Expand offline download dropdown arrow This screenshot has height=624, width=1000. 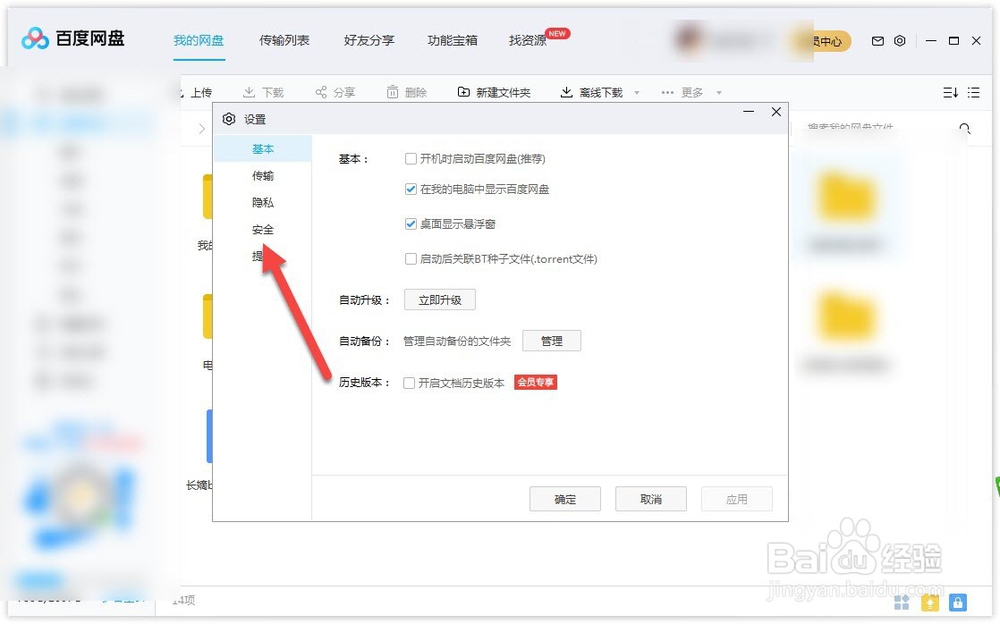(636, 93)
